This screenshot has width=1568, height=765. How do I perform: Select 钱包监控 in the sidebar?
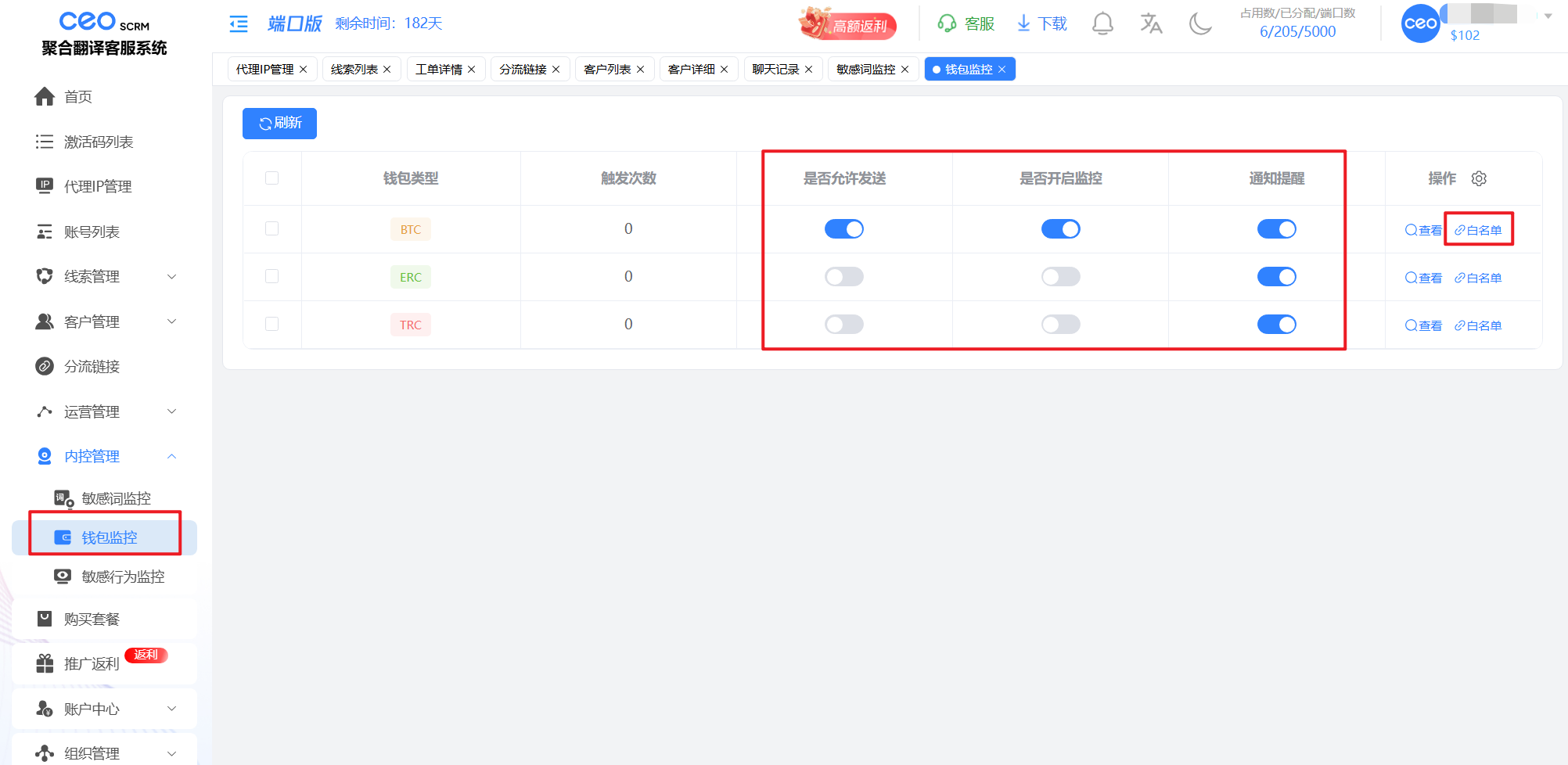[x=104, y=537]
